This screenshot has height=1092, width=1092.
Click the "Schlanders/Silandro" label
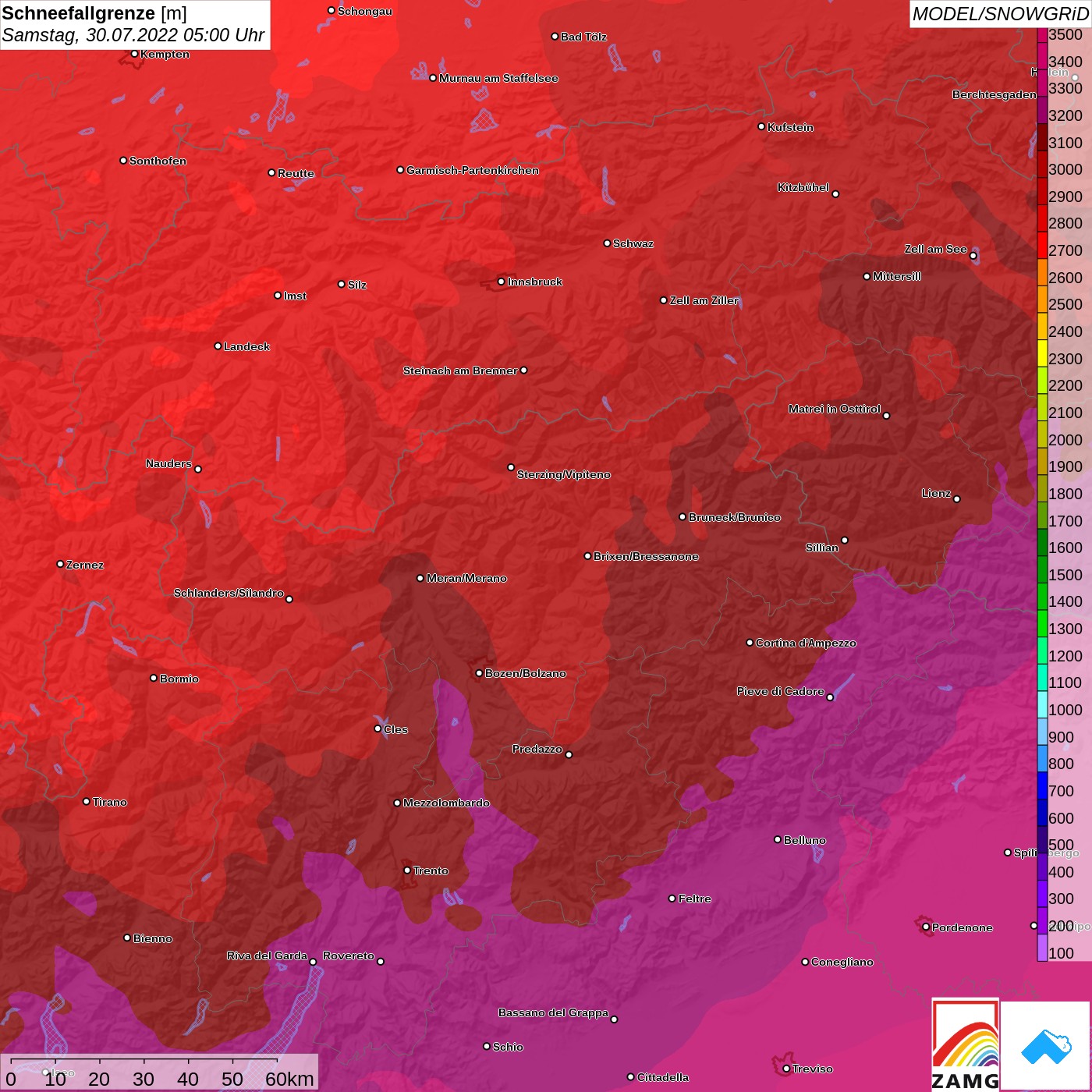(x=229, y=593)
